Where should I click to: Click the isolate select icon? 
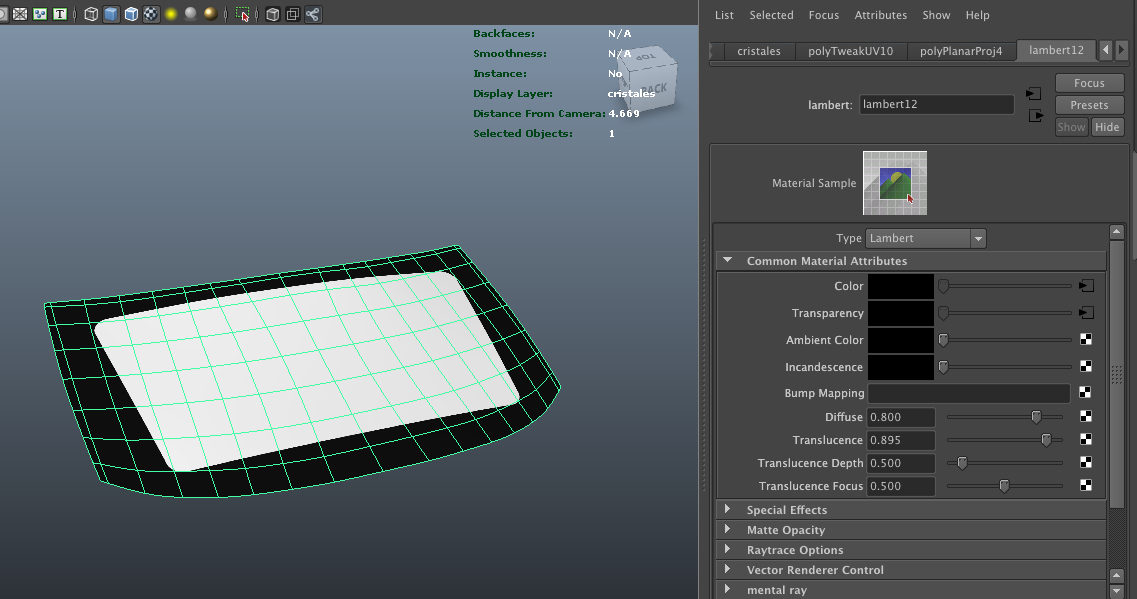pos(242,14)
